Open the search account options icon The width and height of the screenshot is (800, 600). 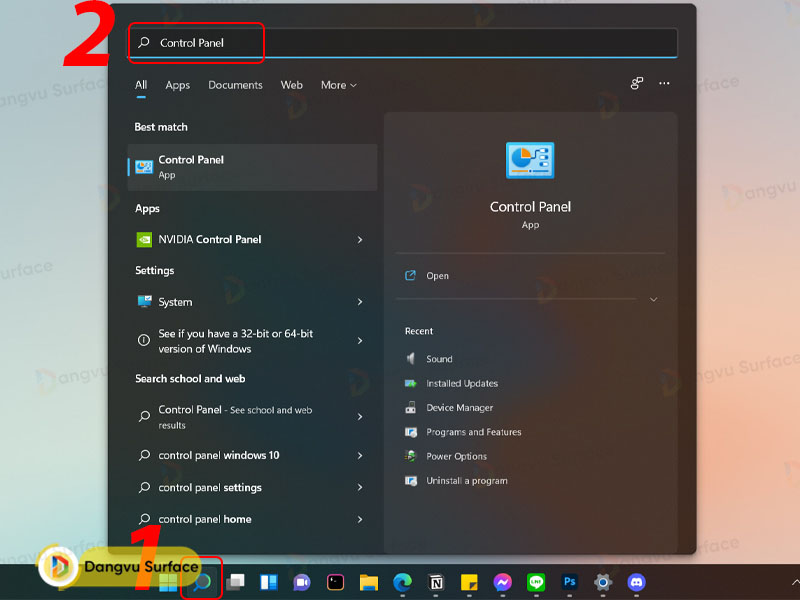tap(636, 84)
